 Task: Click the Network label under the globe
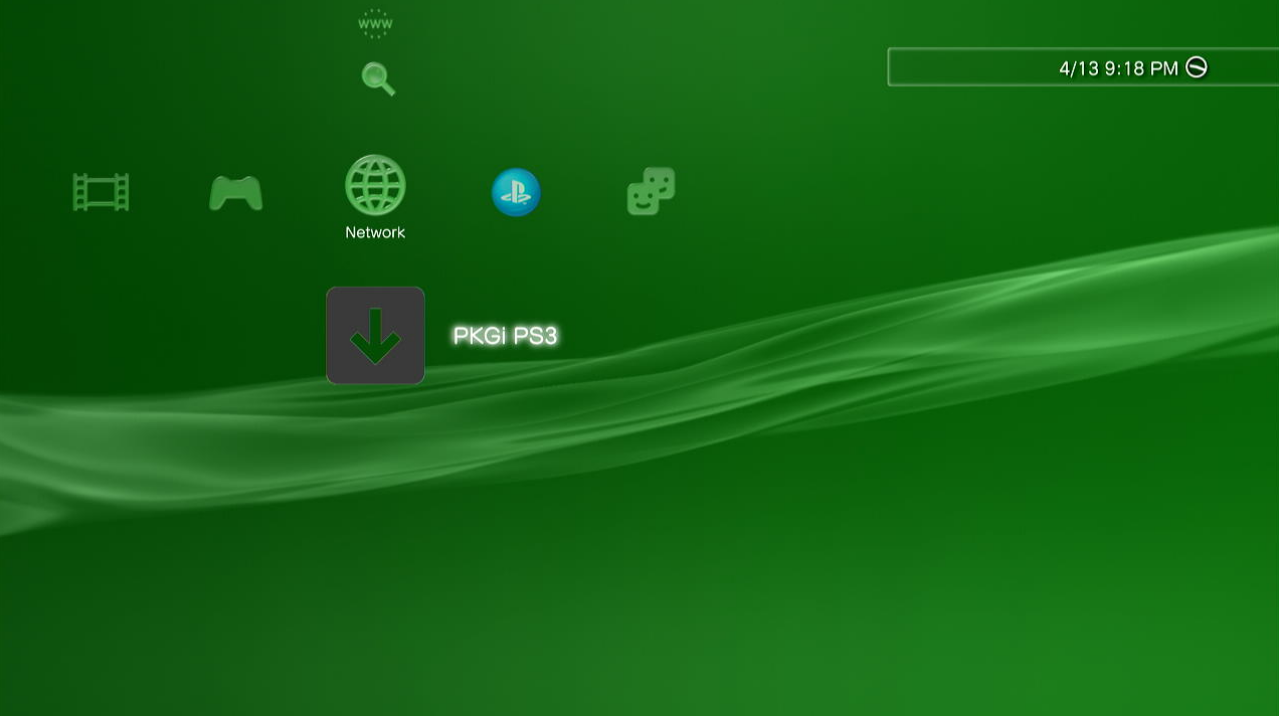click(x=375, y=232)
